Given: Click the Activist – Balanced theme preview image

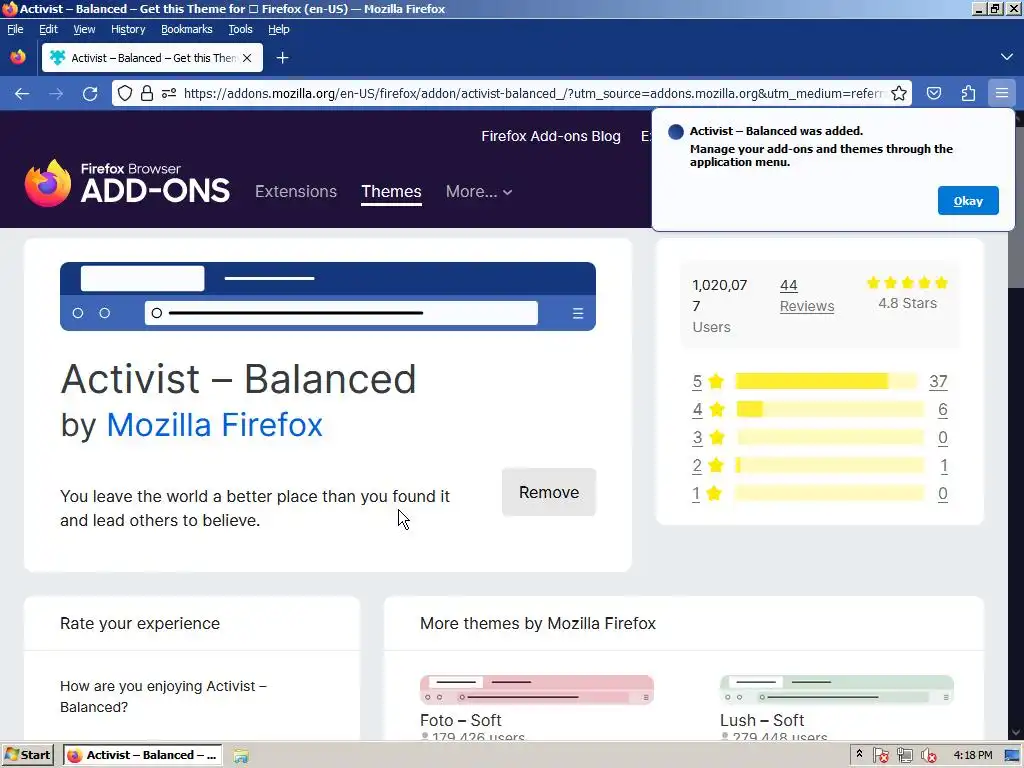Looking at the screenshot, I should [x=328, y=296].
